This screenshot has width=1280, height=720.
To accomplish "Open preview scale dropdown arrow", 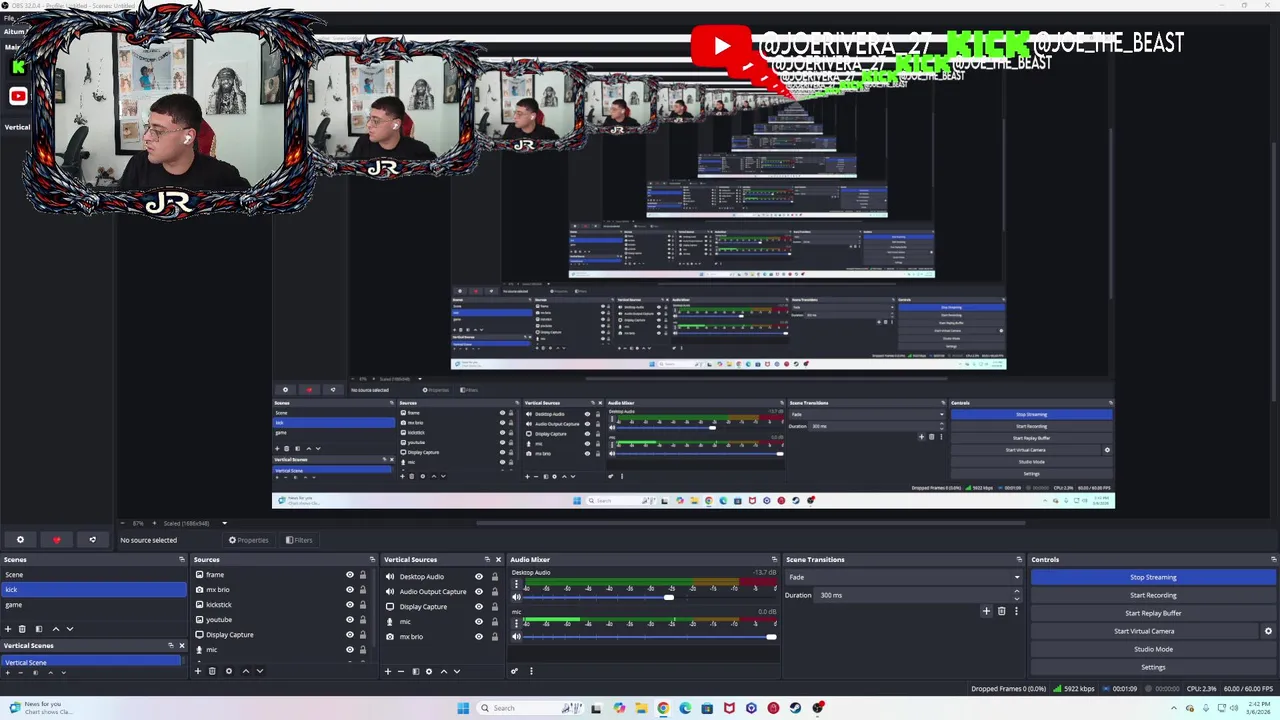I will point(224,523).
